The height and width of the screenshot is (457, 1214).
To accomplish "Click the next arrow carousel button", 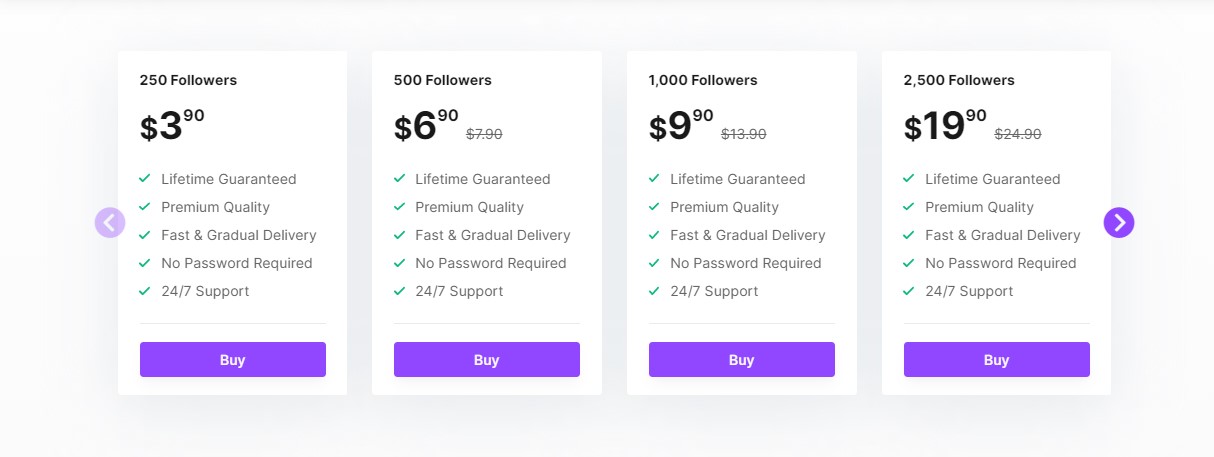I will [x=1119, y=222].
